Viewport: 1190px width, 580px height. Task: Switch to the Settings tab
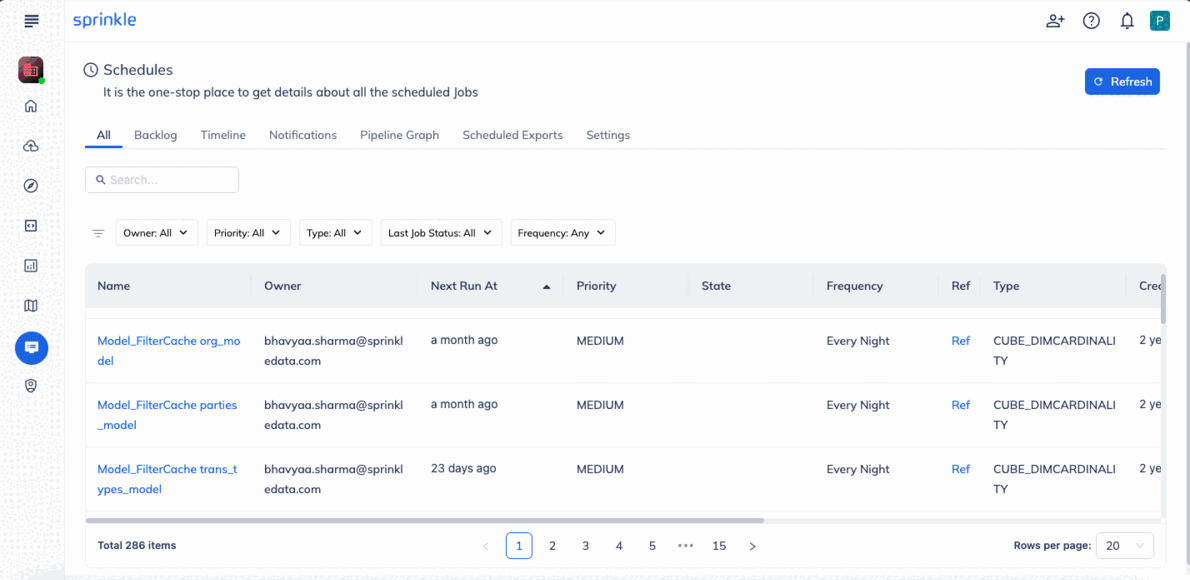pyautogui.click(x=608, y=135)
